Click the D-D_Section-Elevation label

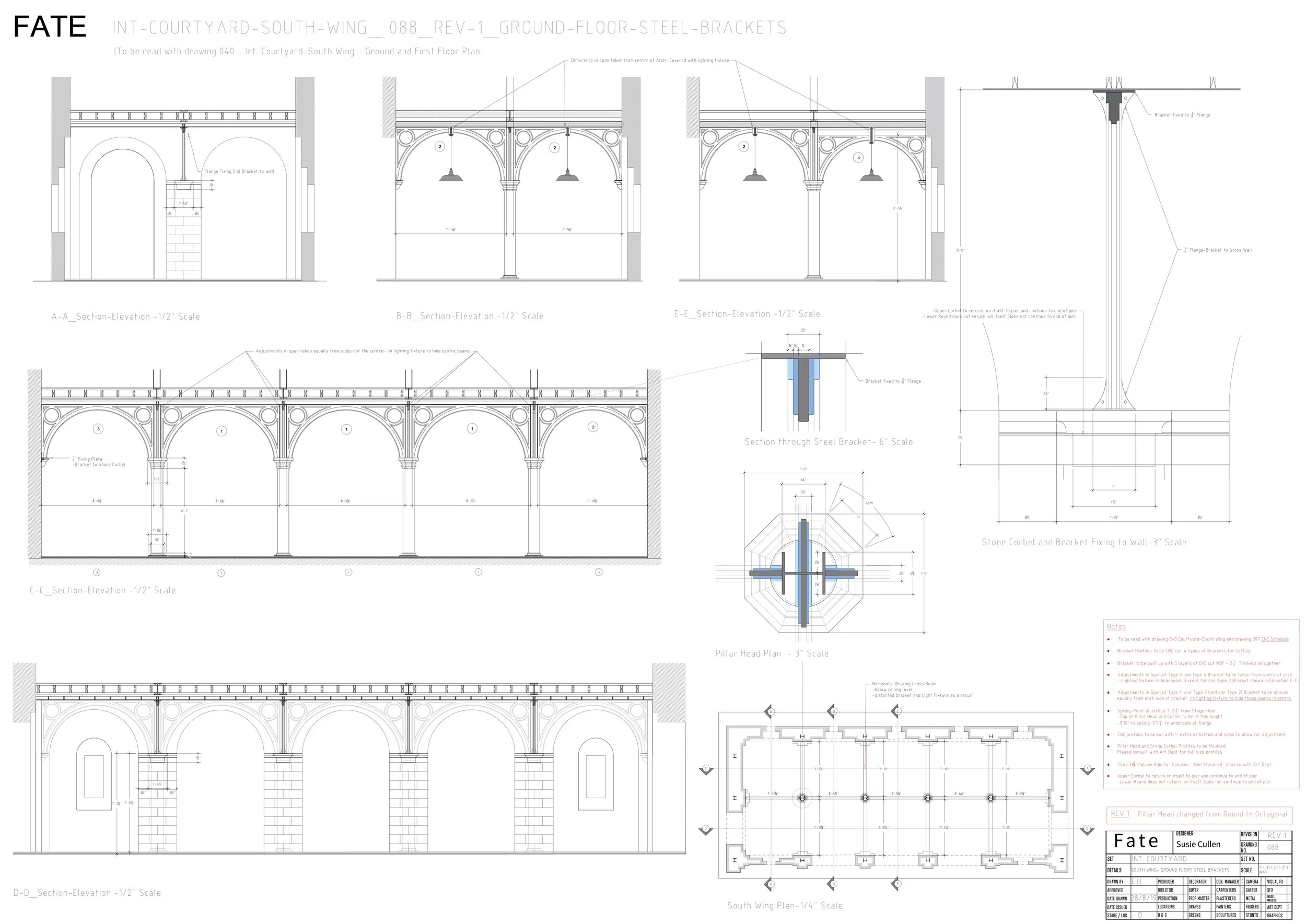click(87, 893)
